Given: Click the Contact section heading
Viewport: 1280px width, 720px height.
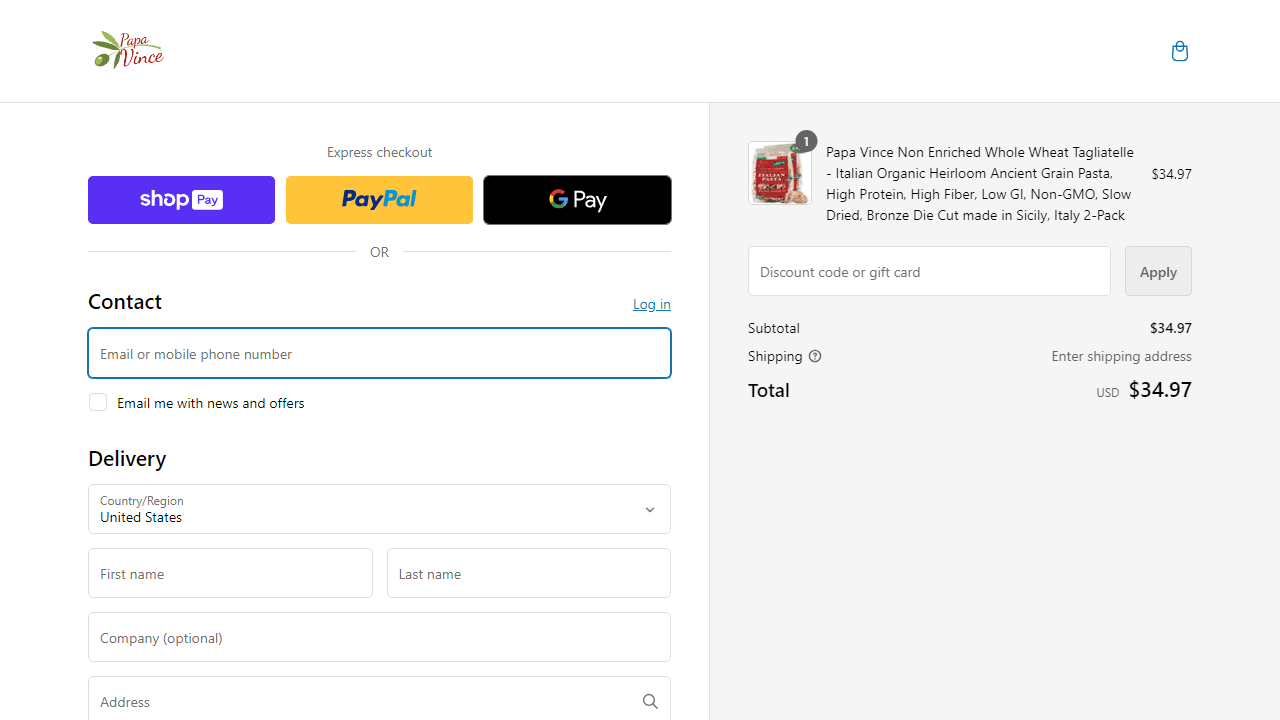Looking at the screenshot, I should point(125,302).
